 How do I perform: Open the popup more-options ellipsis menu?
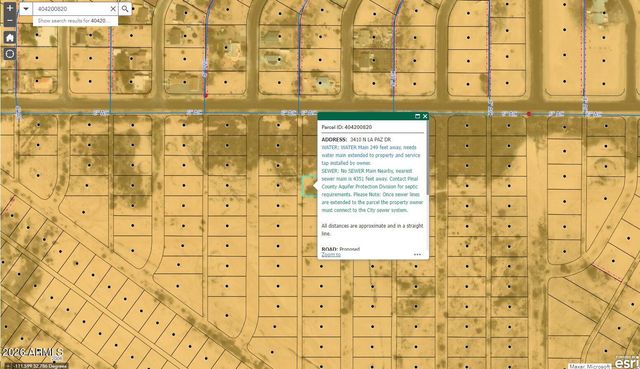(417, 254)
